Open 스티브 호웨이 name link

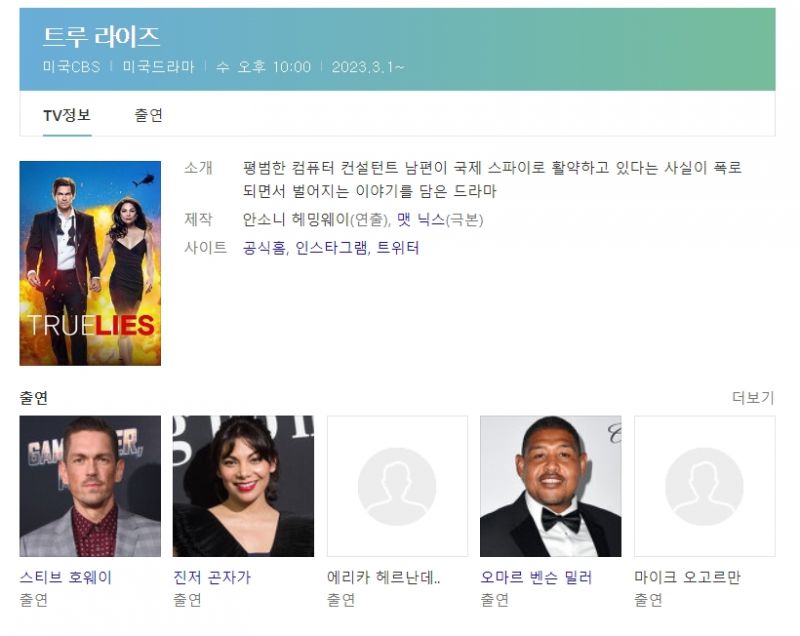click(x=65, y=577)
